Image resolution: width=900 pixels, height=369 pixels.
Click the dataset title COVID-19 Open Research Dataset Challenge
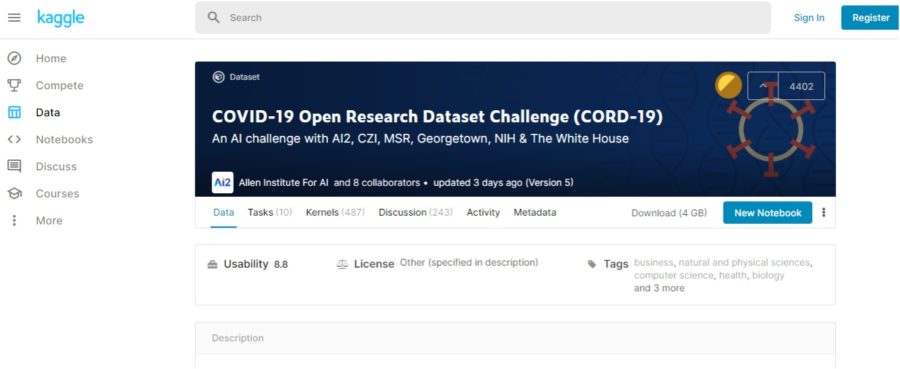pyautogui.click(x=437, y=116)
